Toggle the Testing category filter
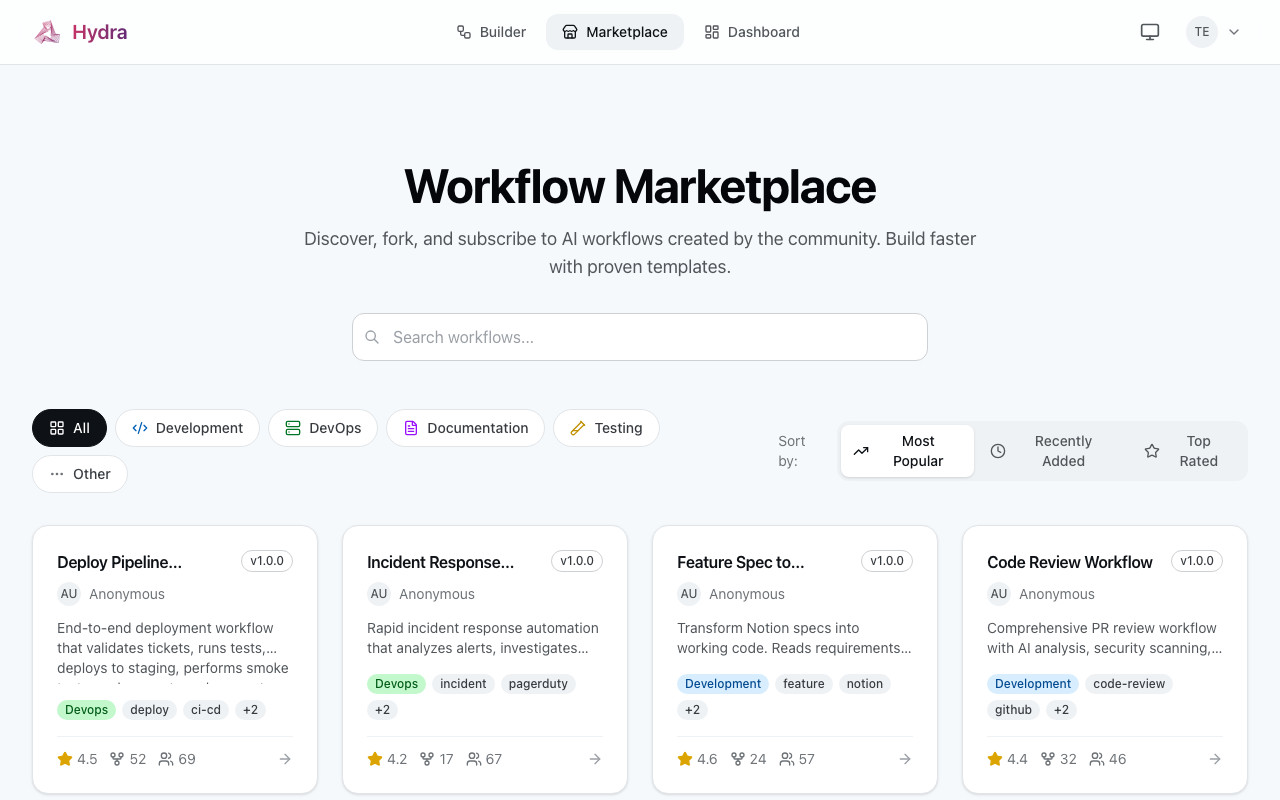This screenshot has width=1280, height=800. point(606,428)
